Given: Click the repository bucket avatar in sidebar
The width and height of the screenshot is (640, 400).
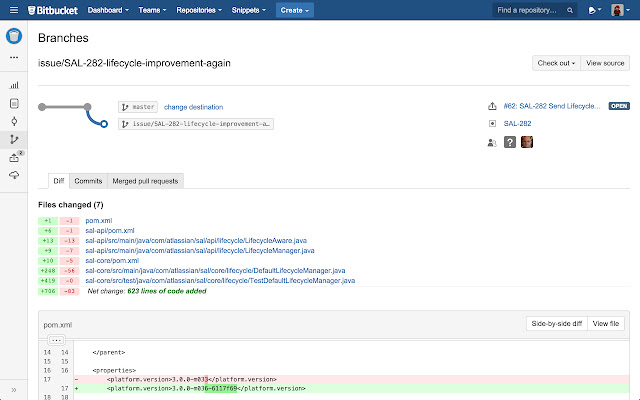Looking at the screenshot, I should [x=14, y=37].
